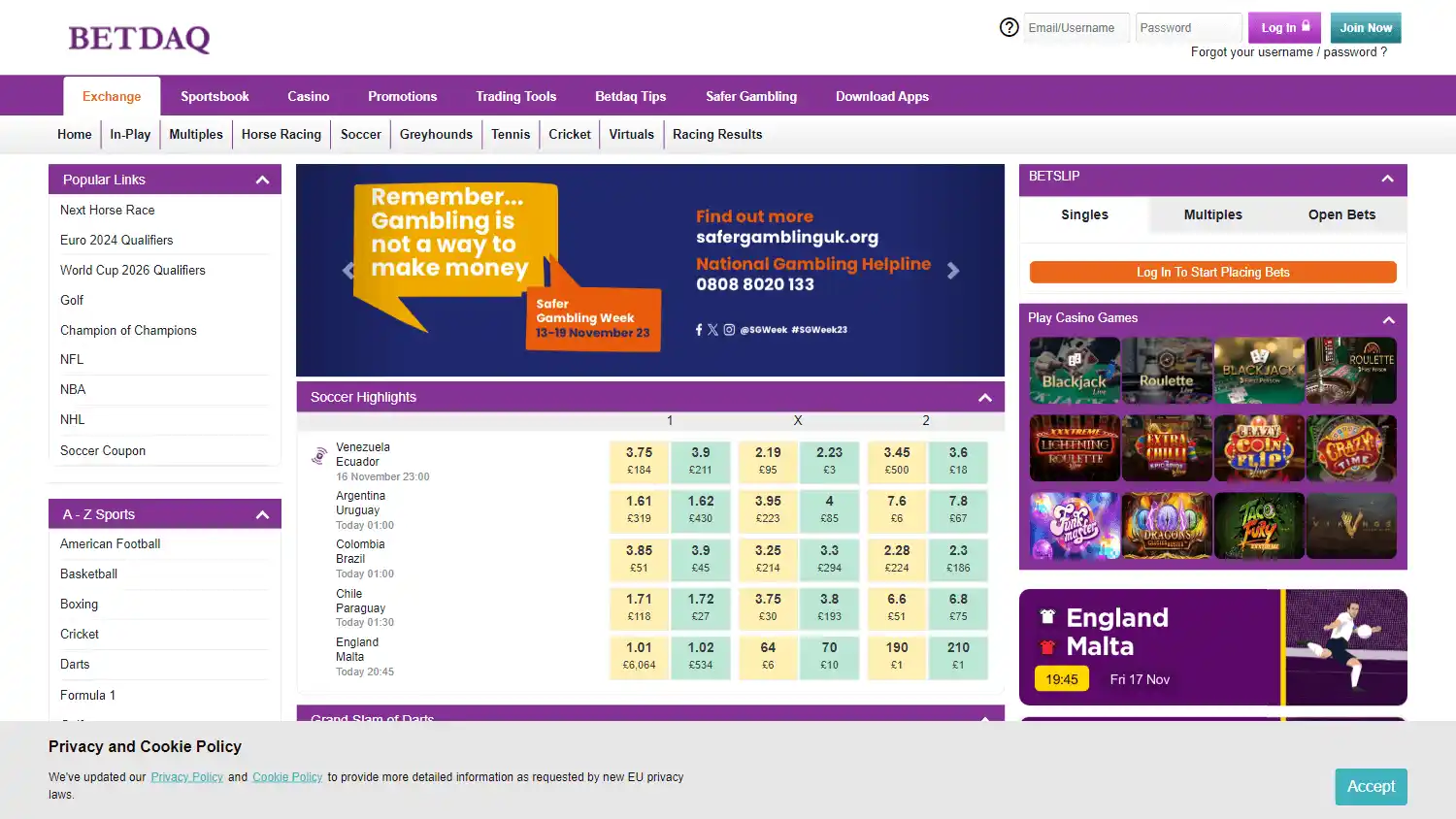Focus the Password field

tap(1188, 27)
